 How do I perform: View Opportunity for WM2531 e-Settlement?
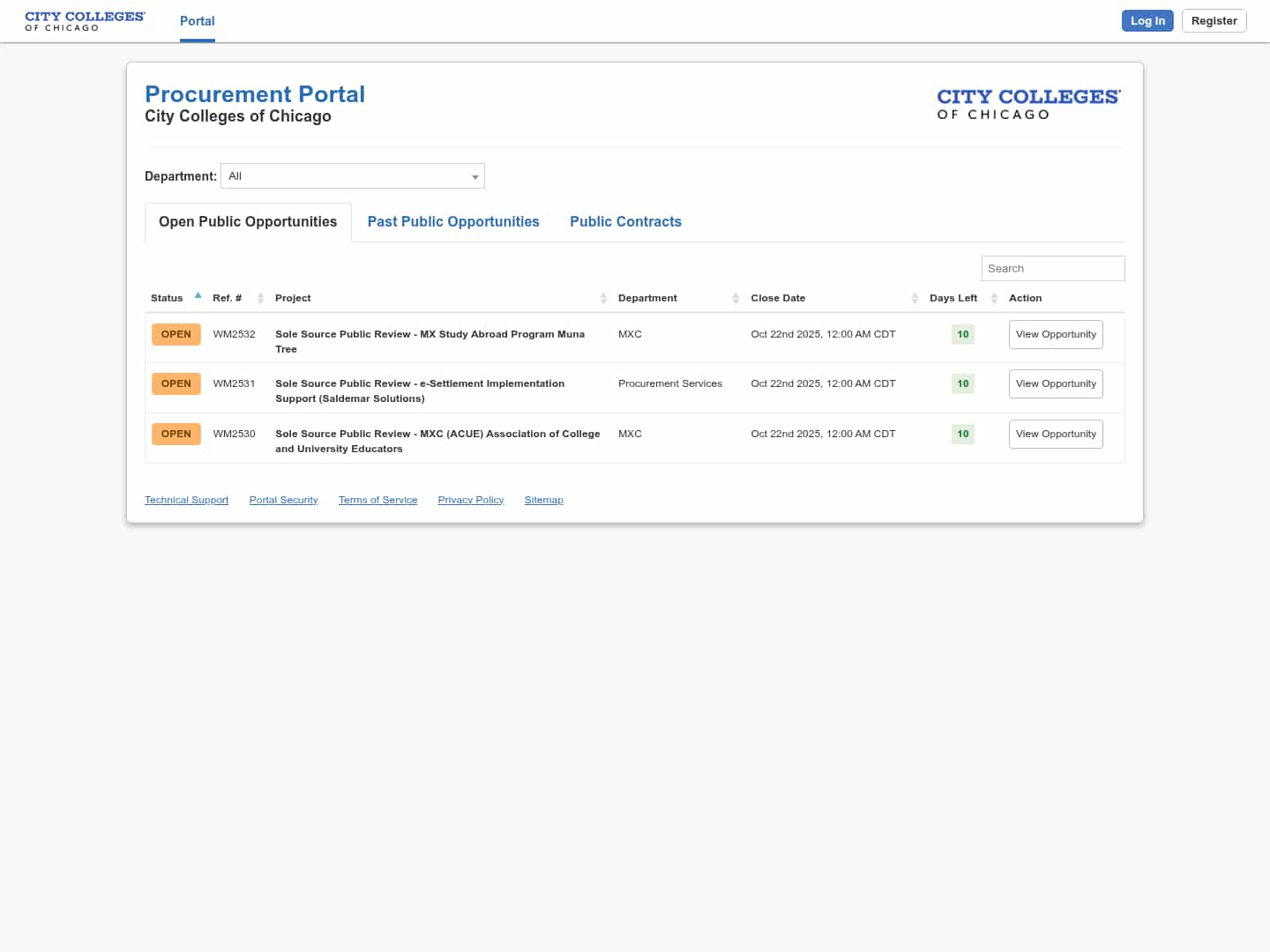point(1056,384)
